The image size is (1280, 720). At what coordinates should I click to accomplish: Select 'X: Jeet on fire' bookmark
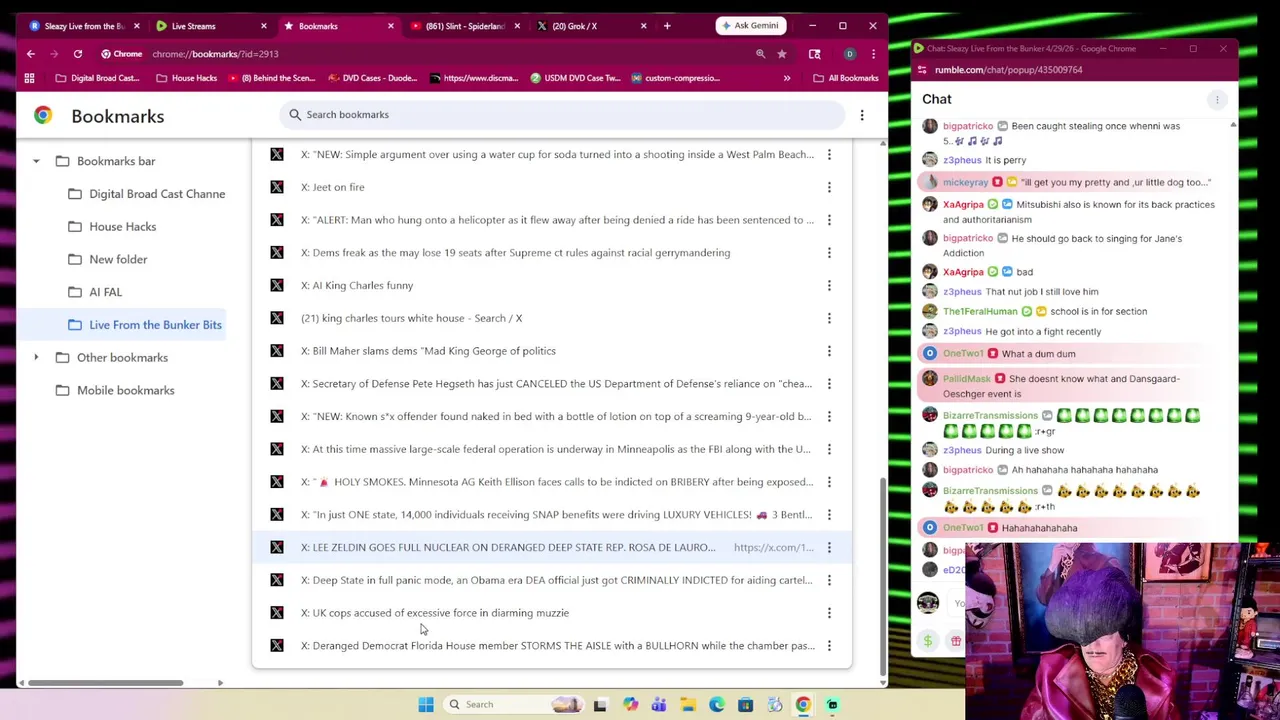[552, 187]
